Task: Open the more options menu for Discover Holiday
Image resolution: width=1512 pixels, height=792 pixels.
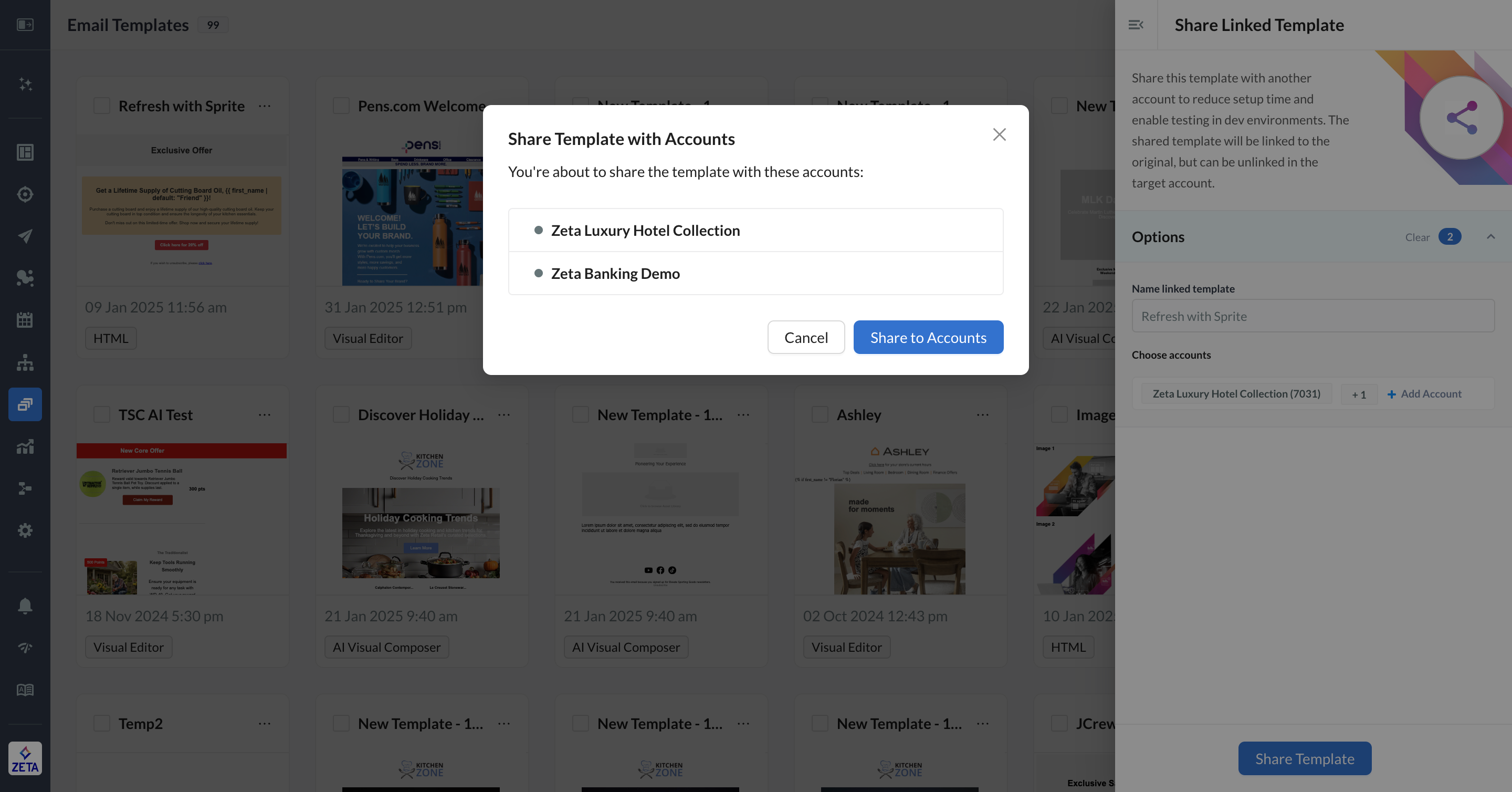Action: [x=503, y=414]
